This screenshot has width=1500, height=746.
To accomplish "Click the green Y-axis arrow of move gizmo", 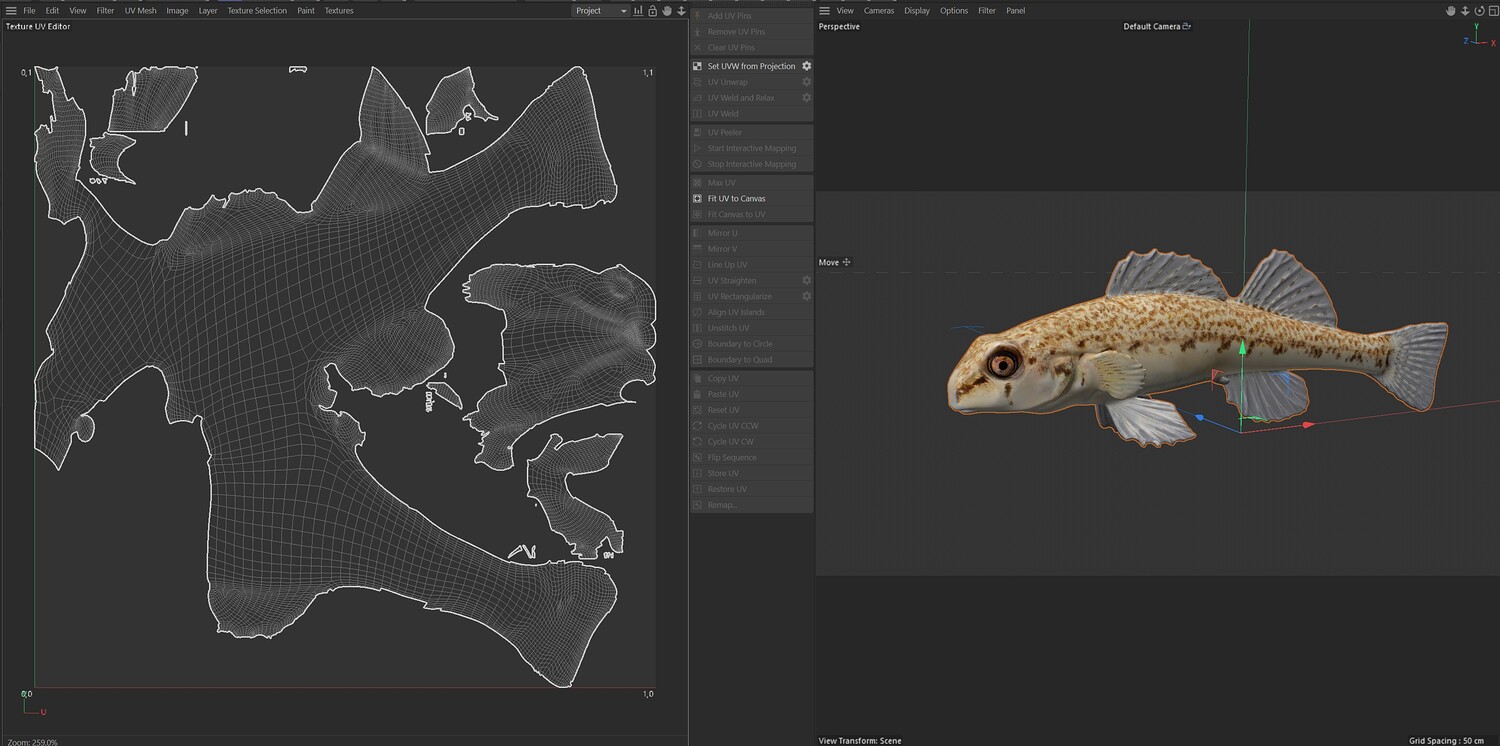I will [1242, 348].
